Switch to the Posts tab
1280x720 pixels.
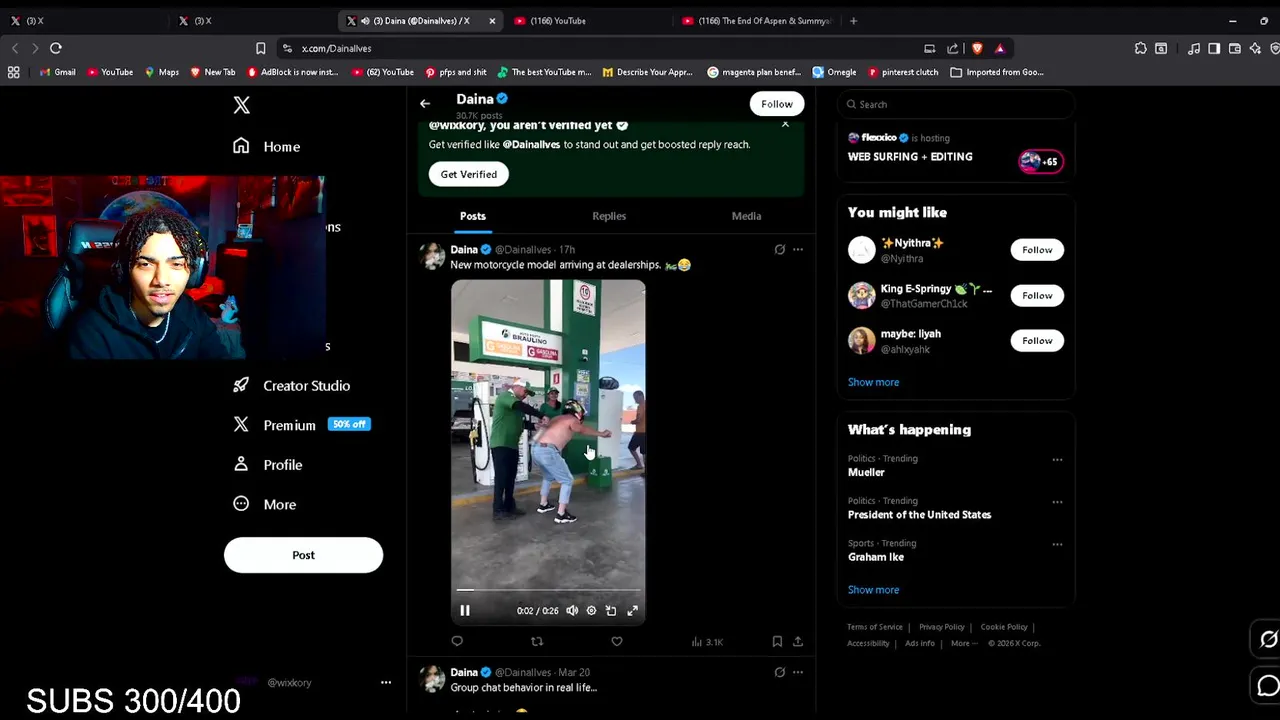point(473,216)
